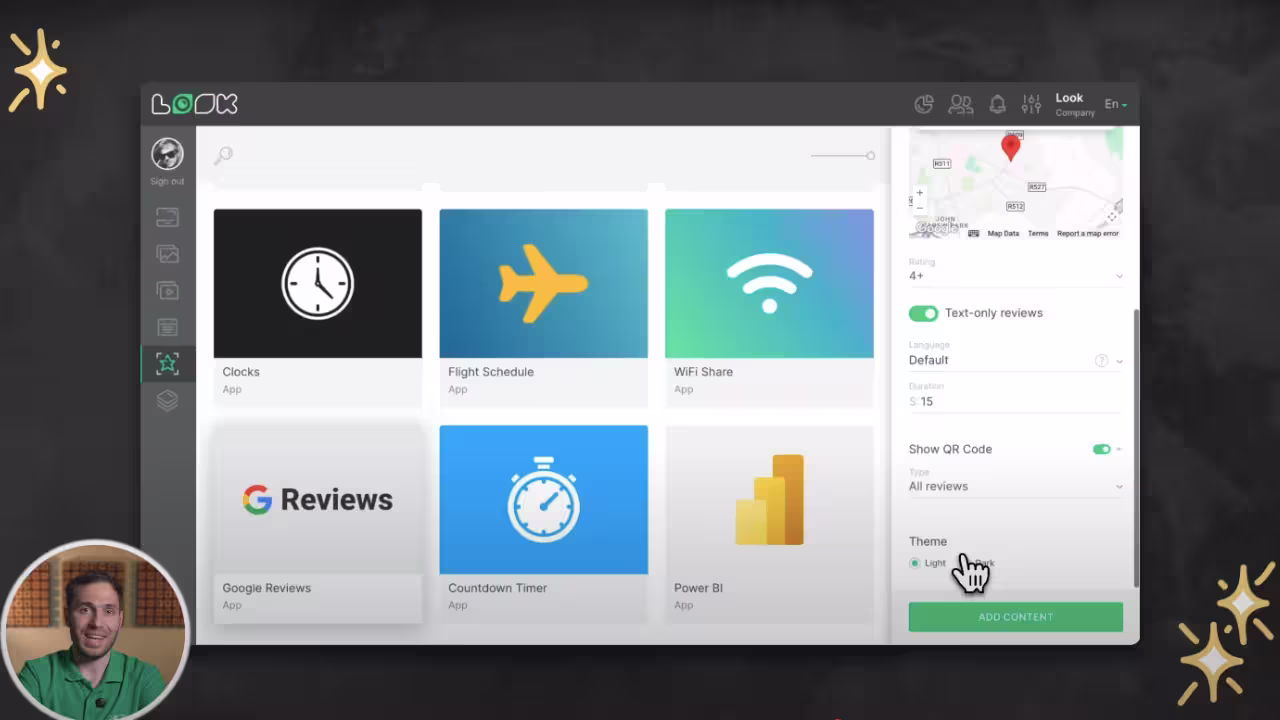Open the Layers stack icon in the sidebar
1280x720 pixels.
pos(167,400)
